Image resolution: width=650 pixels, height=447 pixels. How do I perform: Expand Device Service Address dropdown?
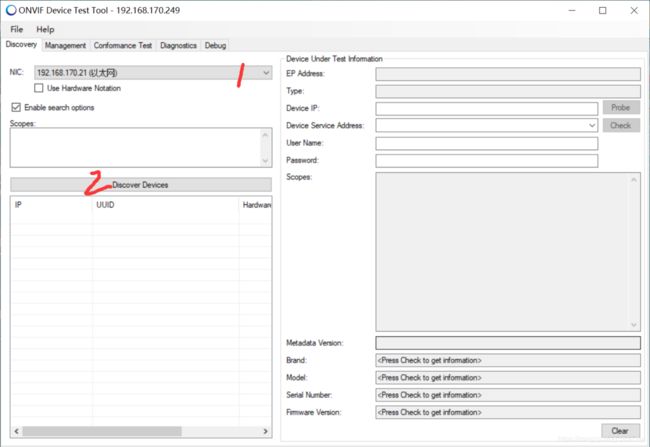pos(592,125)
